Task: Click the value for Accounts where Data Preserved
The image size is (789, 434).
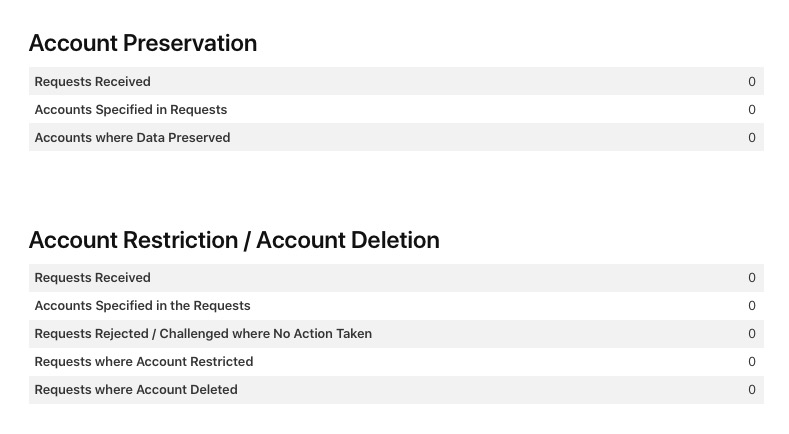Action: (752, 137)
